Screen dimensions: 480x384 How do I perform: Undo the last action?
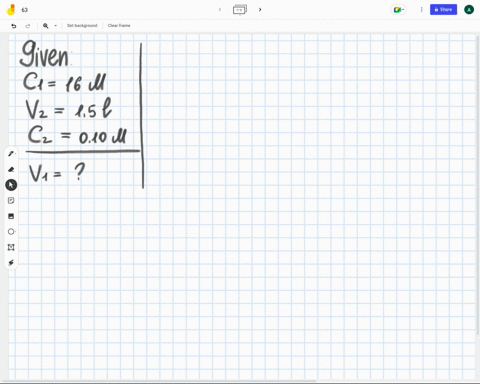(14, 26)
